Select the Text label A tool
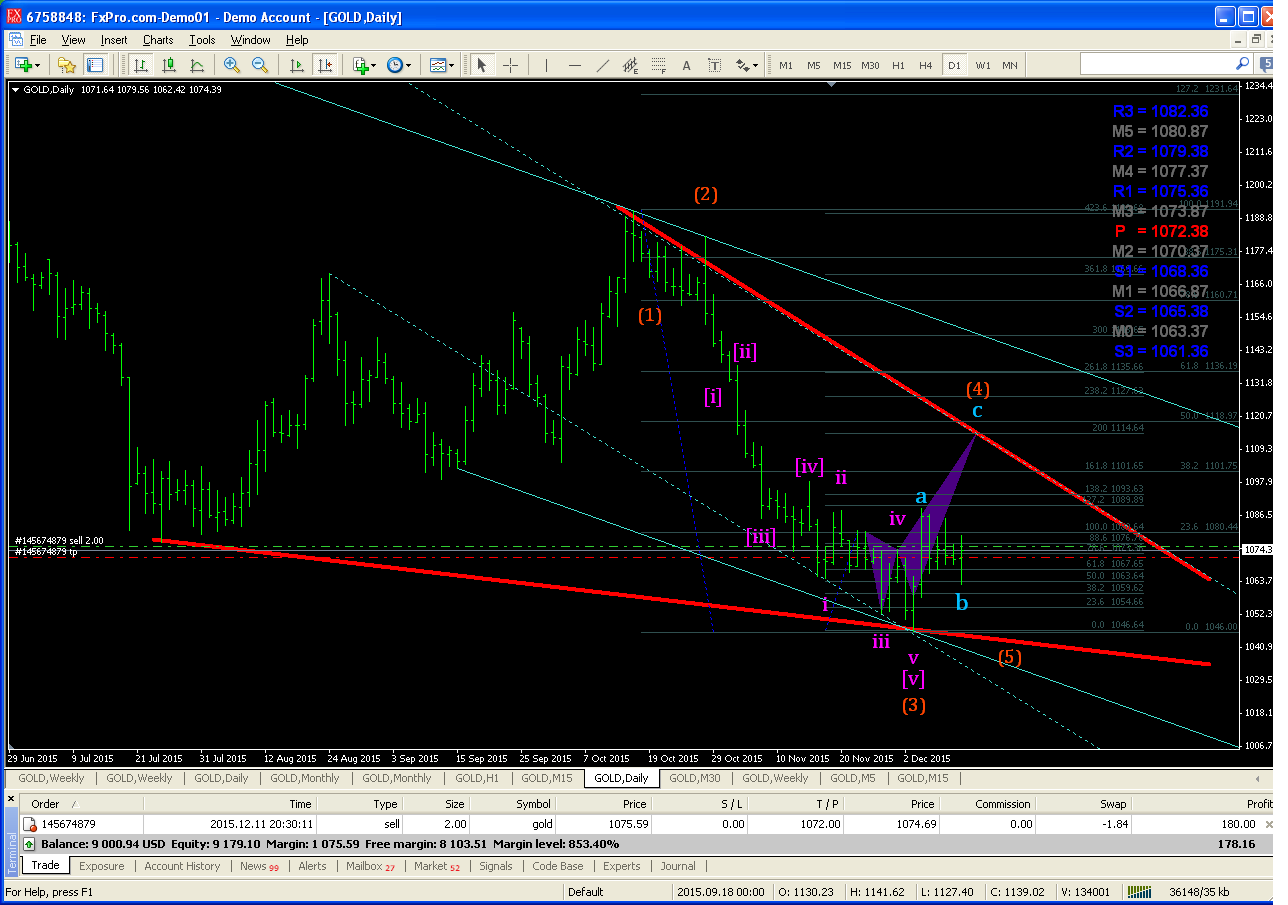The image size is (1288, 905). [686, 65]
